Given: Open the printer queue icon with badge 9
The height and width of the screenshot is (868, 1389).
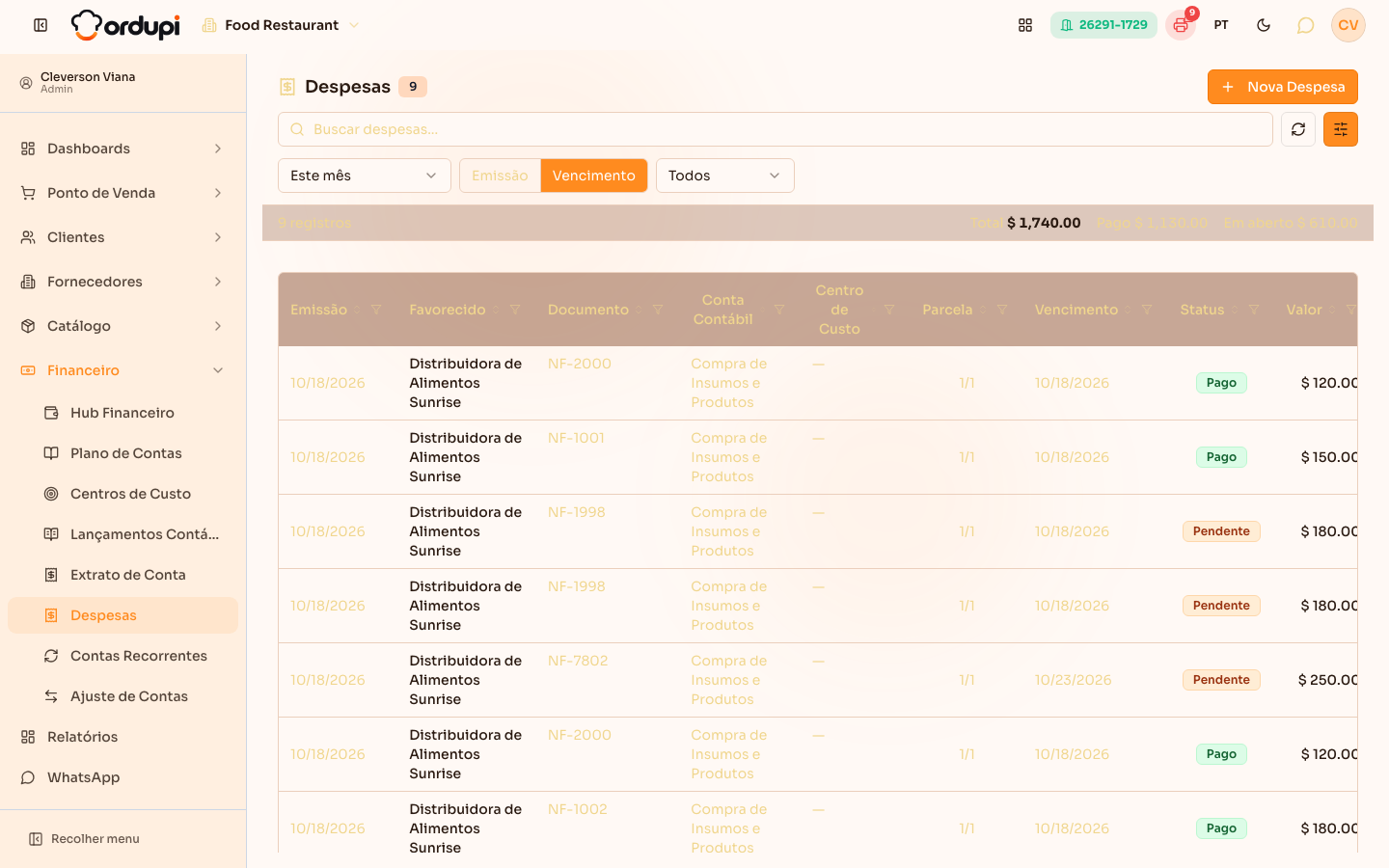Looking at the screenshot, I should (1181, 25).
